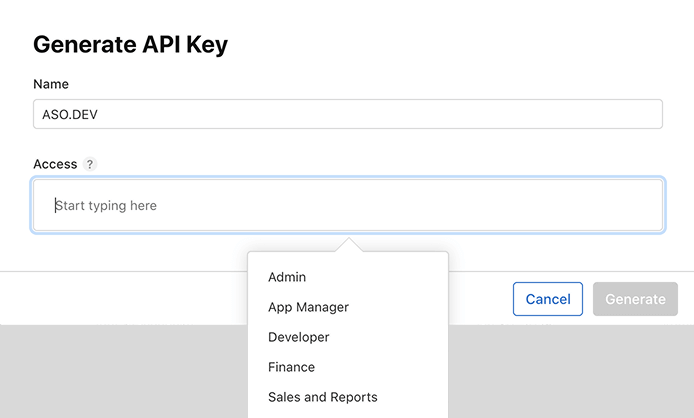Click the Access field label

click(55, 164)
